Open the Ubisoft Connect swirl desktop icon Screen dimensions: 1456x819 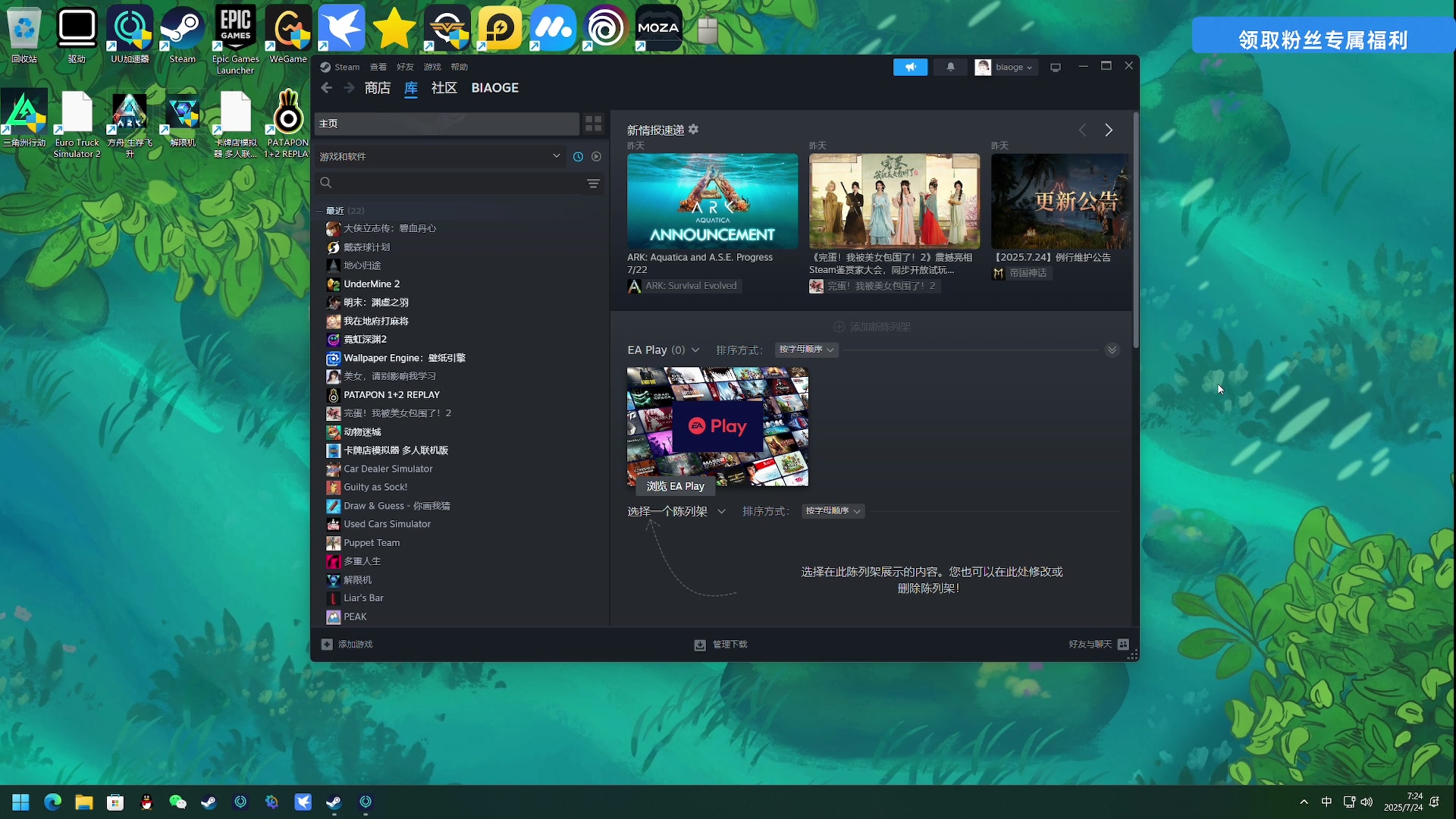click(605, 28)
